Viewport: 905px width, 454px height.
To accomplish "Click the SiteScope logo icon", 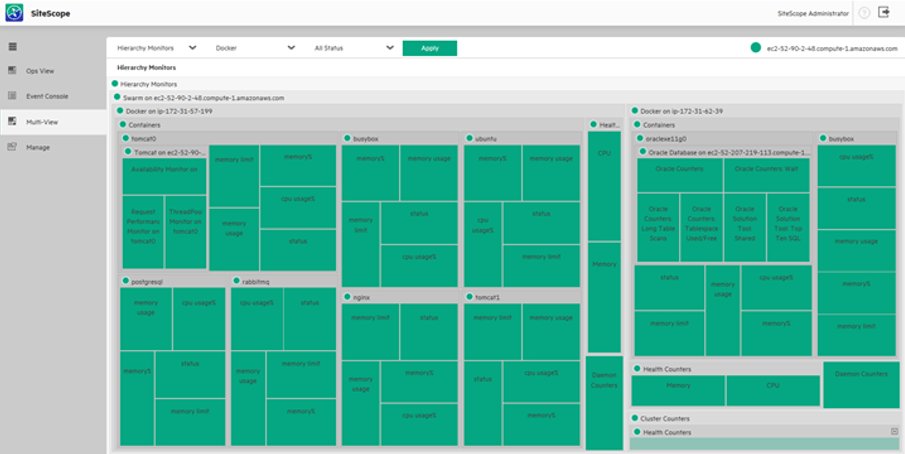I will (x=14, y=13).
